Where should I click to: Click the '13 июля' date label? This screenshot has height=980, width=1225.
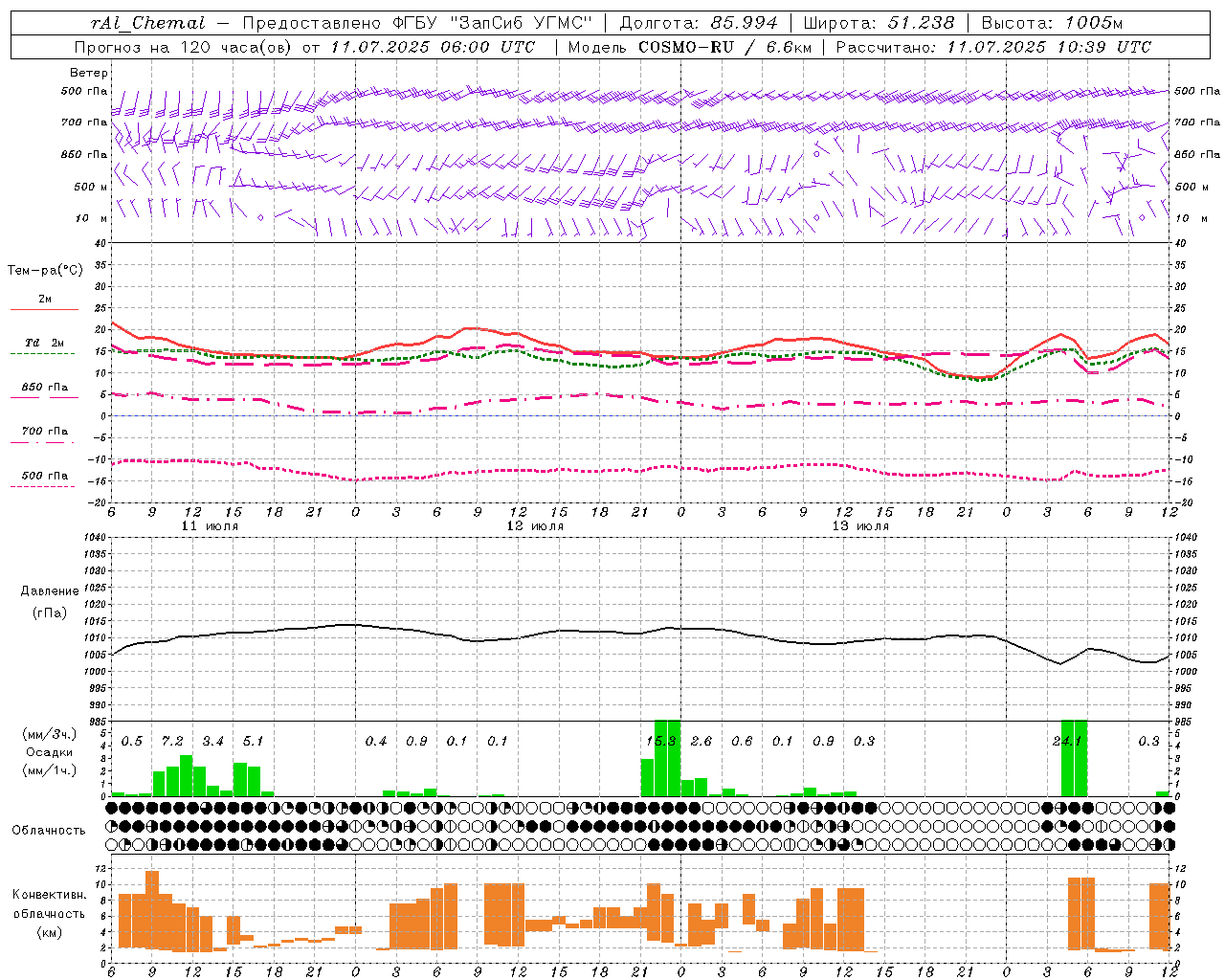click(860, 526)
